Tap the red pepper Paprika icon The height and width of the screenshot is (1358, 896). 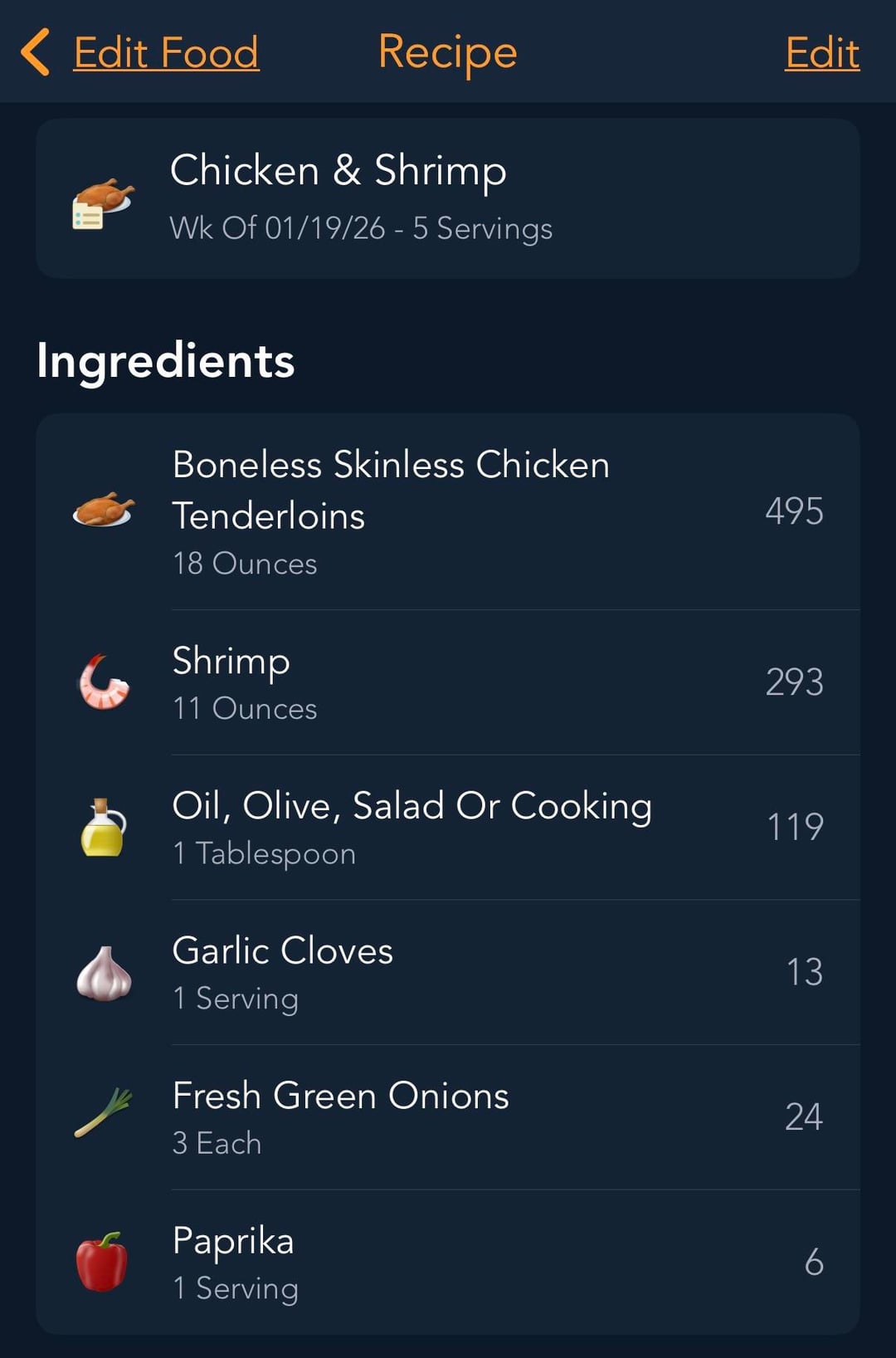102,1262
